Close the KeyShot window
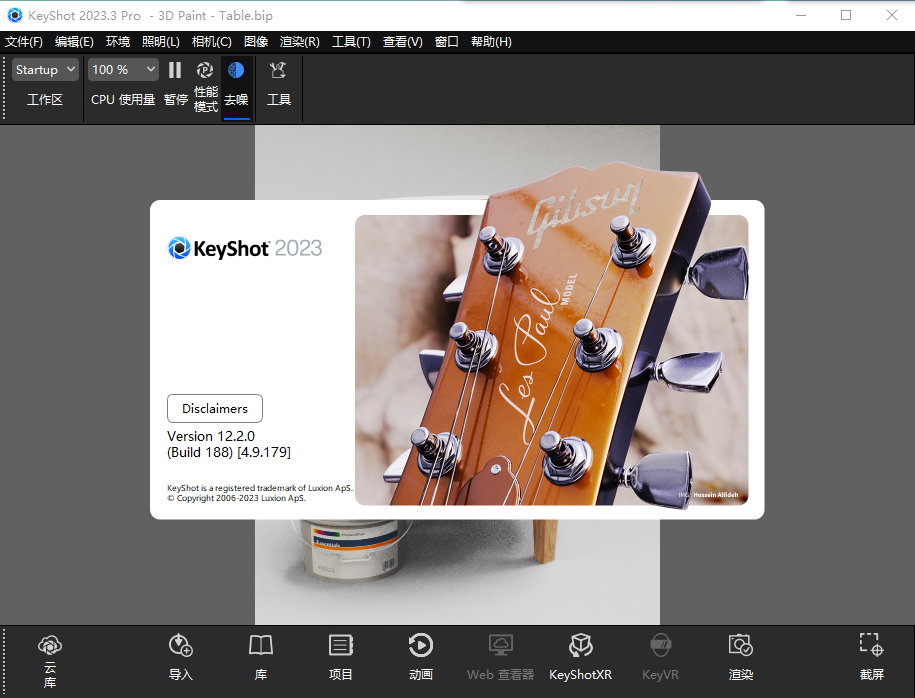 coord(892,15)
